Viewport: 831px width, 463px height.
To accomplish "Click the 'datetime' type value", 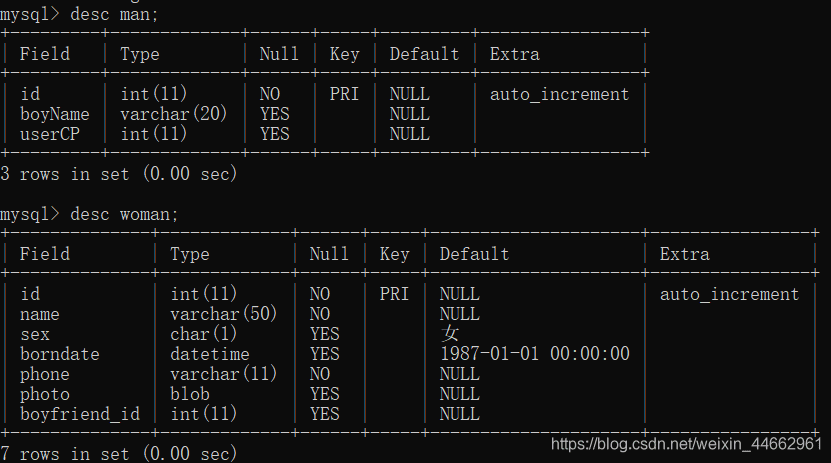I will tap(209, 354).
